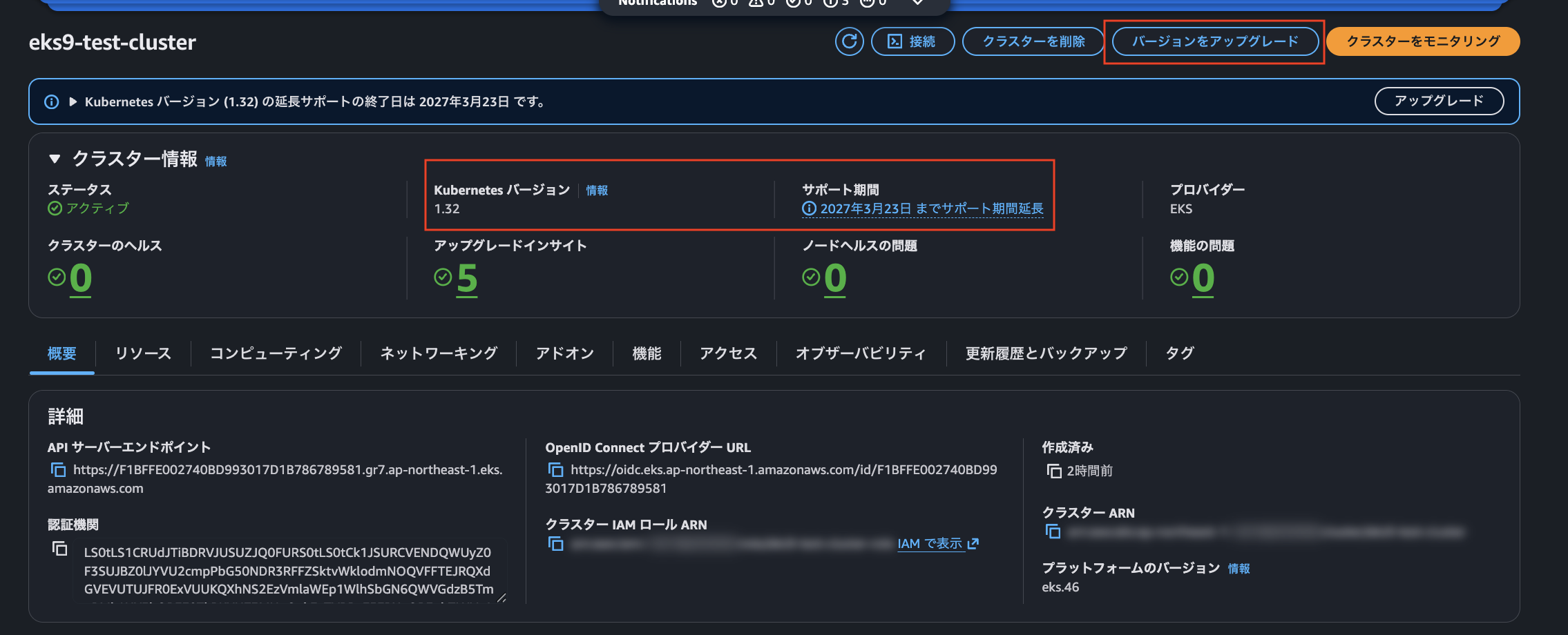Switch to the オブザーバビリティ tab
The height and width of the screenshot is (635, 1568).
(861, 353)
